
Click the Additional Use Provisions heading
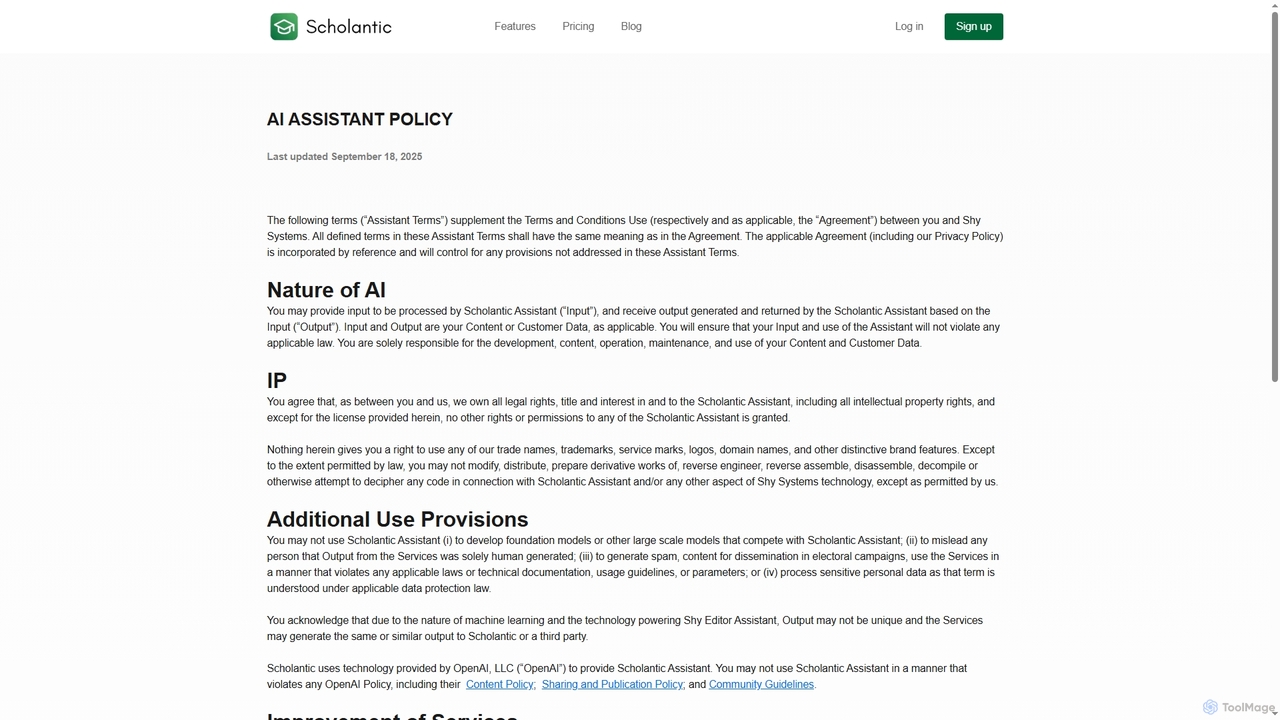point(397,519)
